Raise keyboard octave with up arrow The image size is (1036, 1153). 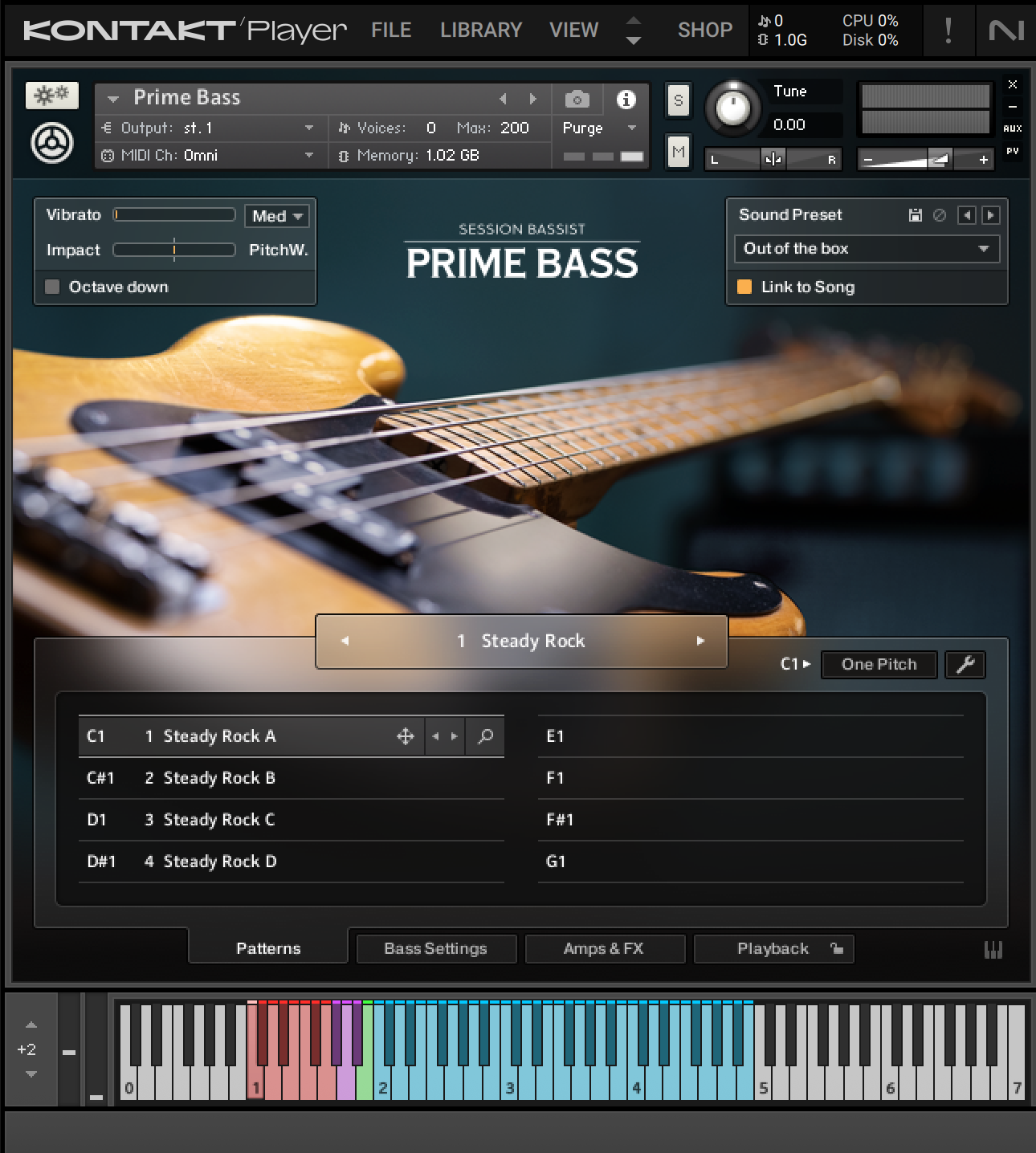coord(31,1025)
